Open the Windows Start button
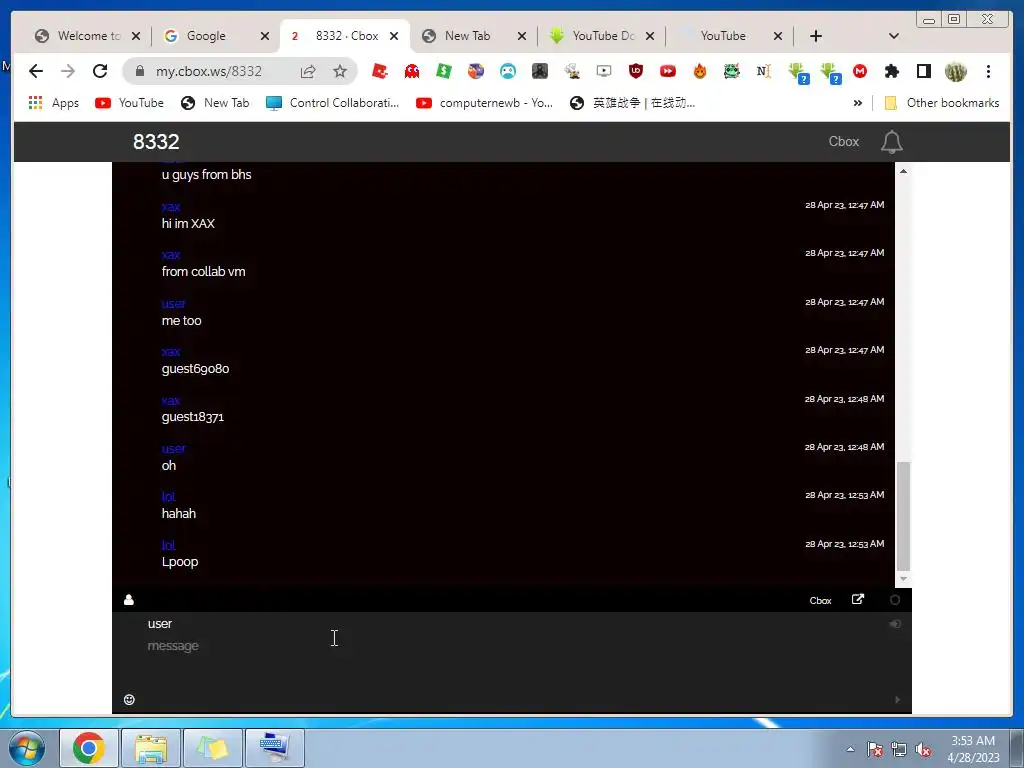The image size is (1024, 768). (x=26, y=748)
